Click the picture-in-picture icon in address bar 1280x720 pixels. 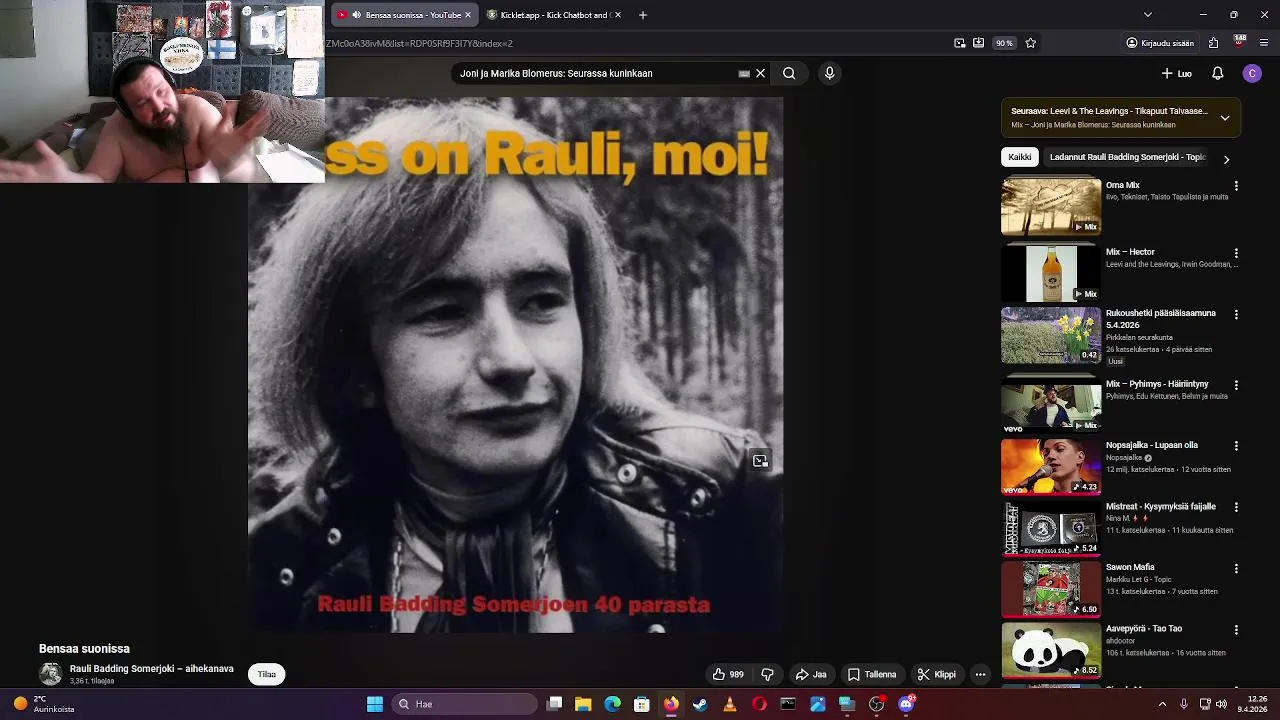960,43
